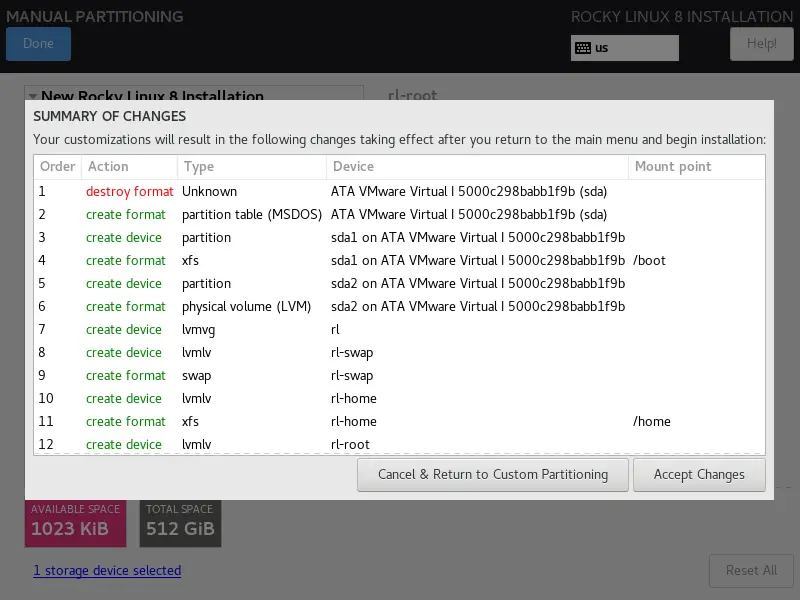Open the '1 storage device selected' link

[107, 570]
